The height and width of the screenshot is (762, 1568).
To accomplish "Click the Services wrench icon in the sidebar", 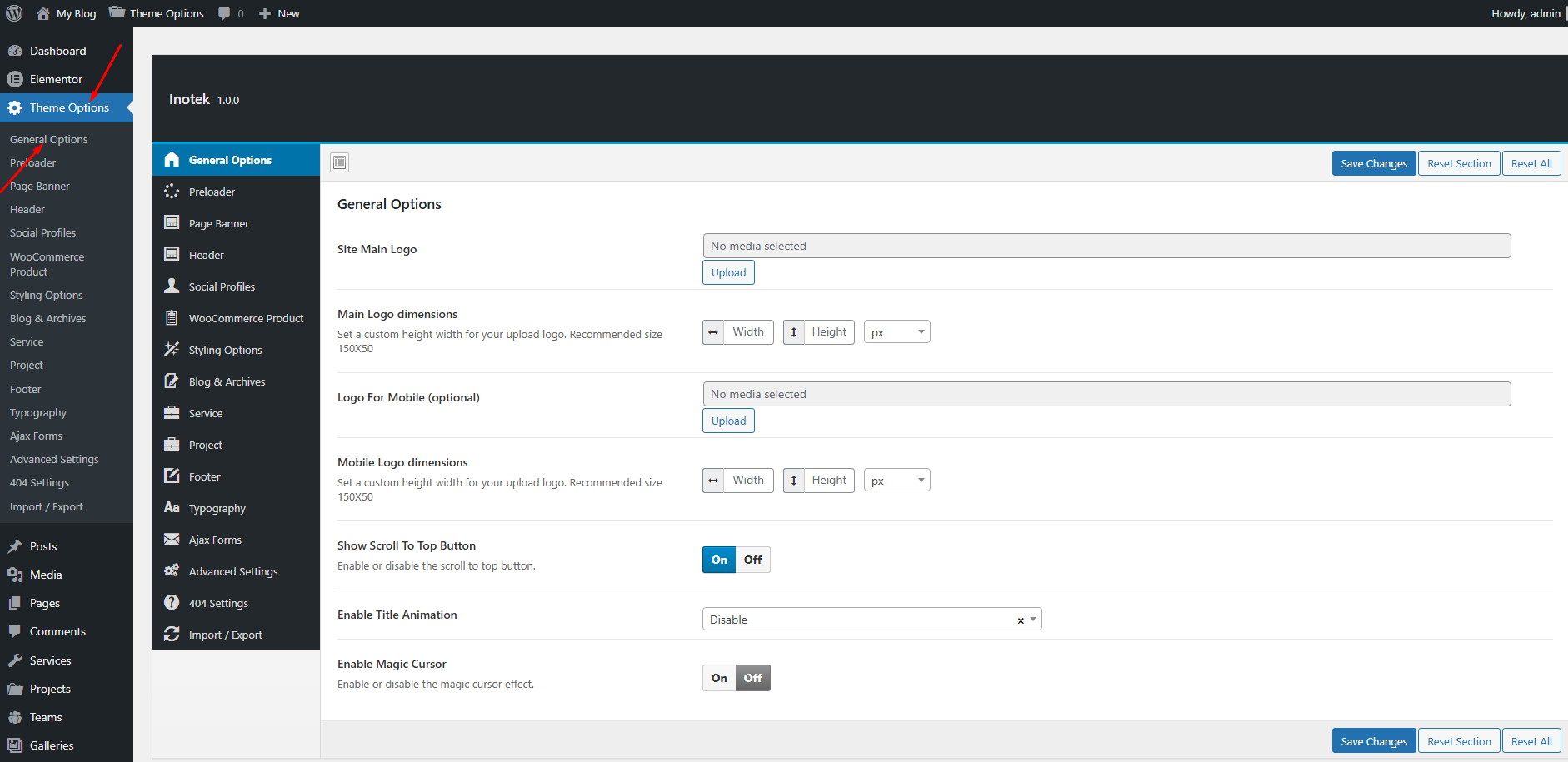I will click(x=15, y=660).
